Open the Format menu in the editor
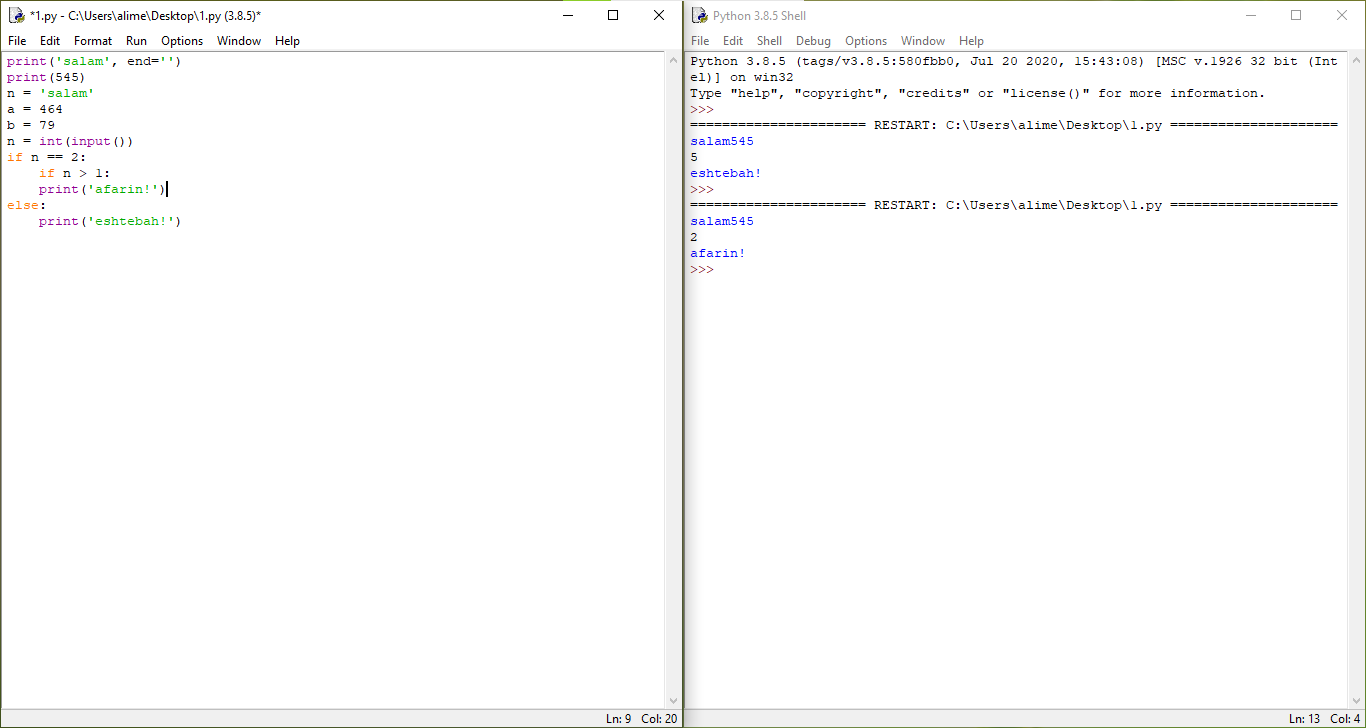 pyautogui.click(x=93, y=41)
